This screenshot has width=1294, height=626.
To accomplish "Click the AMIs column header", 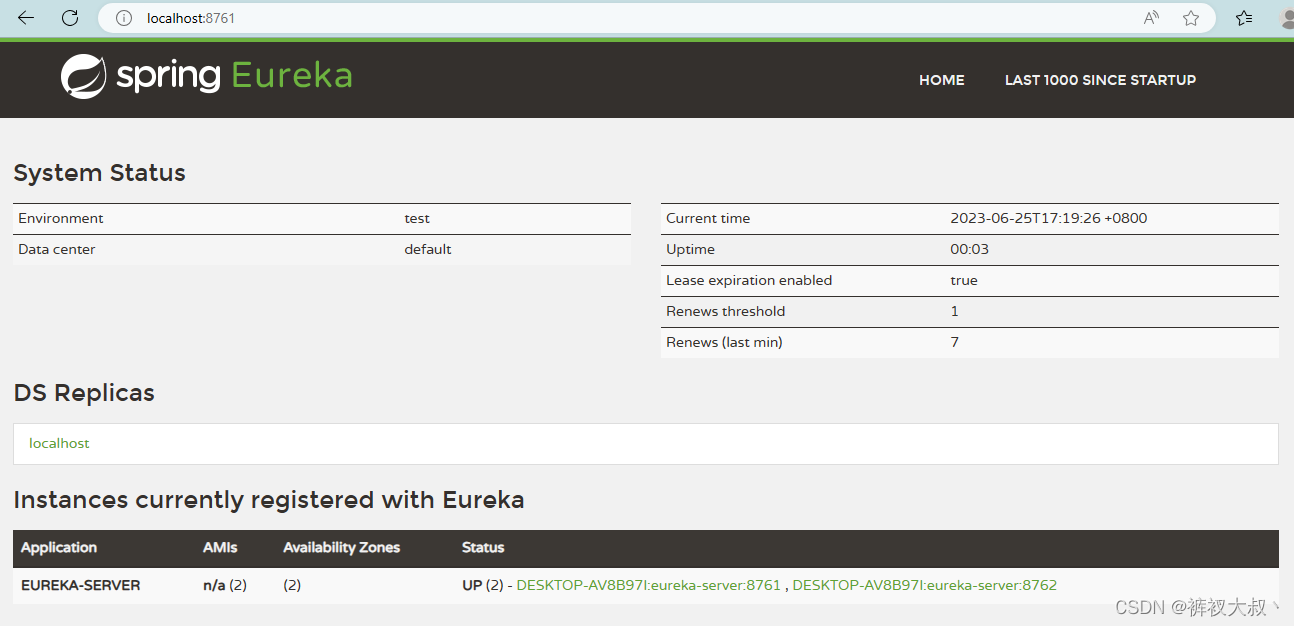I will click(220, 547).
